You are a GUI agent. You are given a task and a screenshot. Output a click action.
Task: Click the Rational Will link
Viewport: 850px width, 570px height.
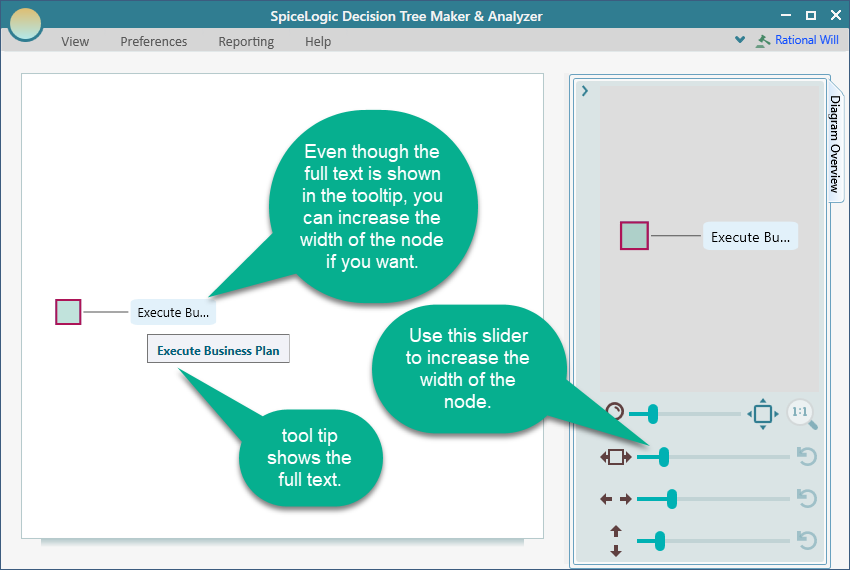click(806, 41)
